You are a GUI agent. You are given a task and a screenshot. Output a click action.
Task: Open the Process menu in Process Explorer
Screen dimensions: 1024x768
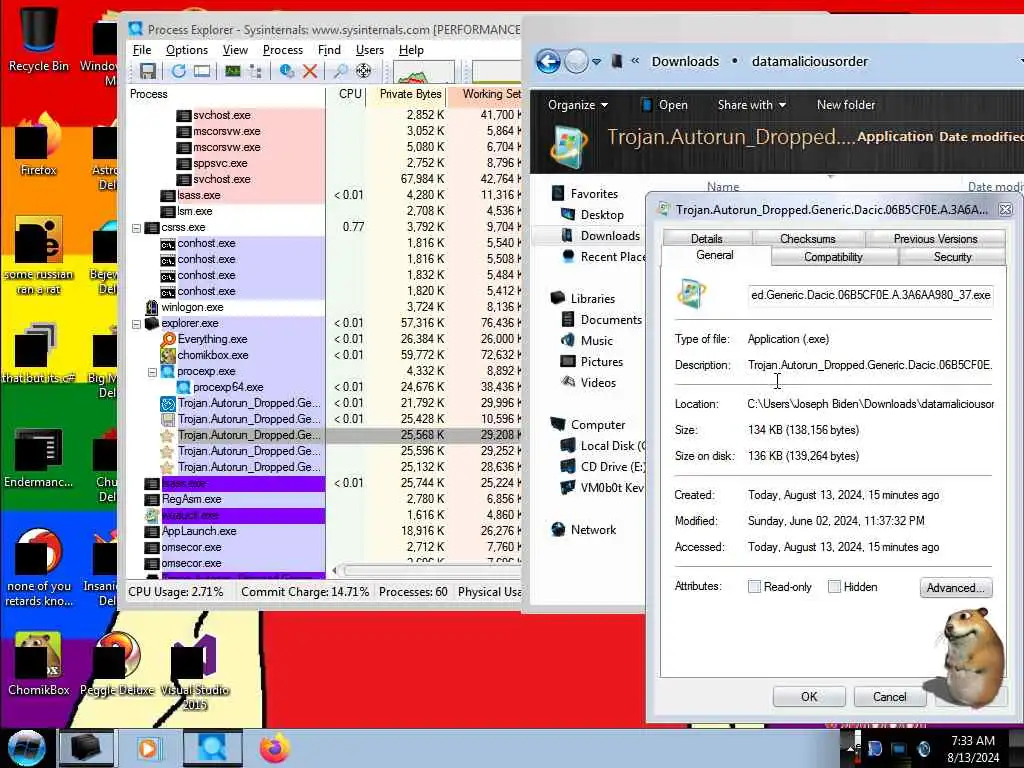tap(283, 50)
